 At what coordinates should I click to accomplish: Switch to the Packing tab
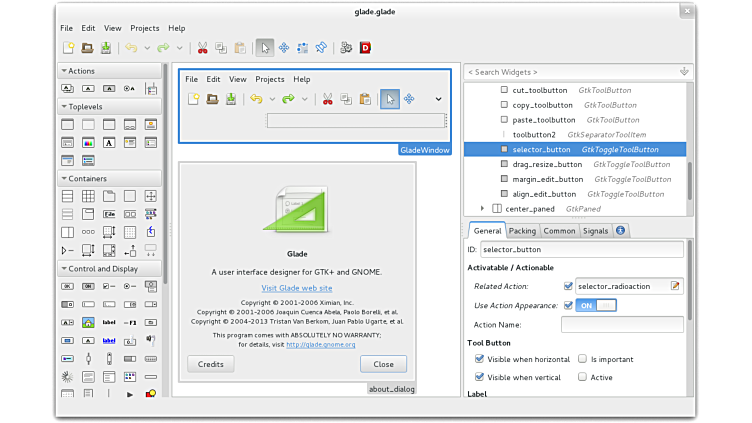tap(522, 231)
